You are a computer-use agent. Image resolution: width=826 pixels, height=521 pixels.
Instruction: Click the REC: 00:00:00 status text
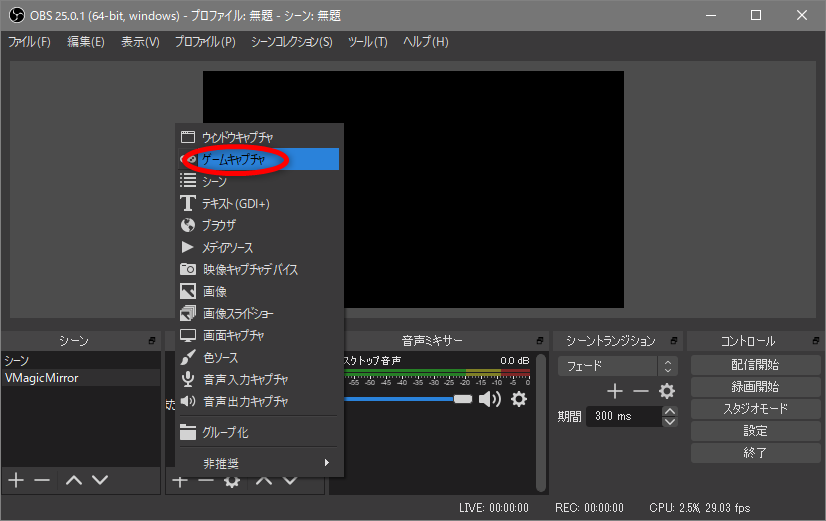pyautogui.click(x=589, y=508)
